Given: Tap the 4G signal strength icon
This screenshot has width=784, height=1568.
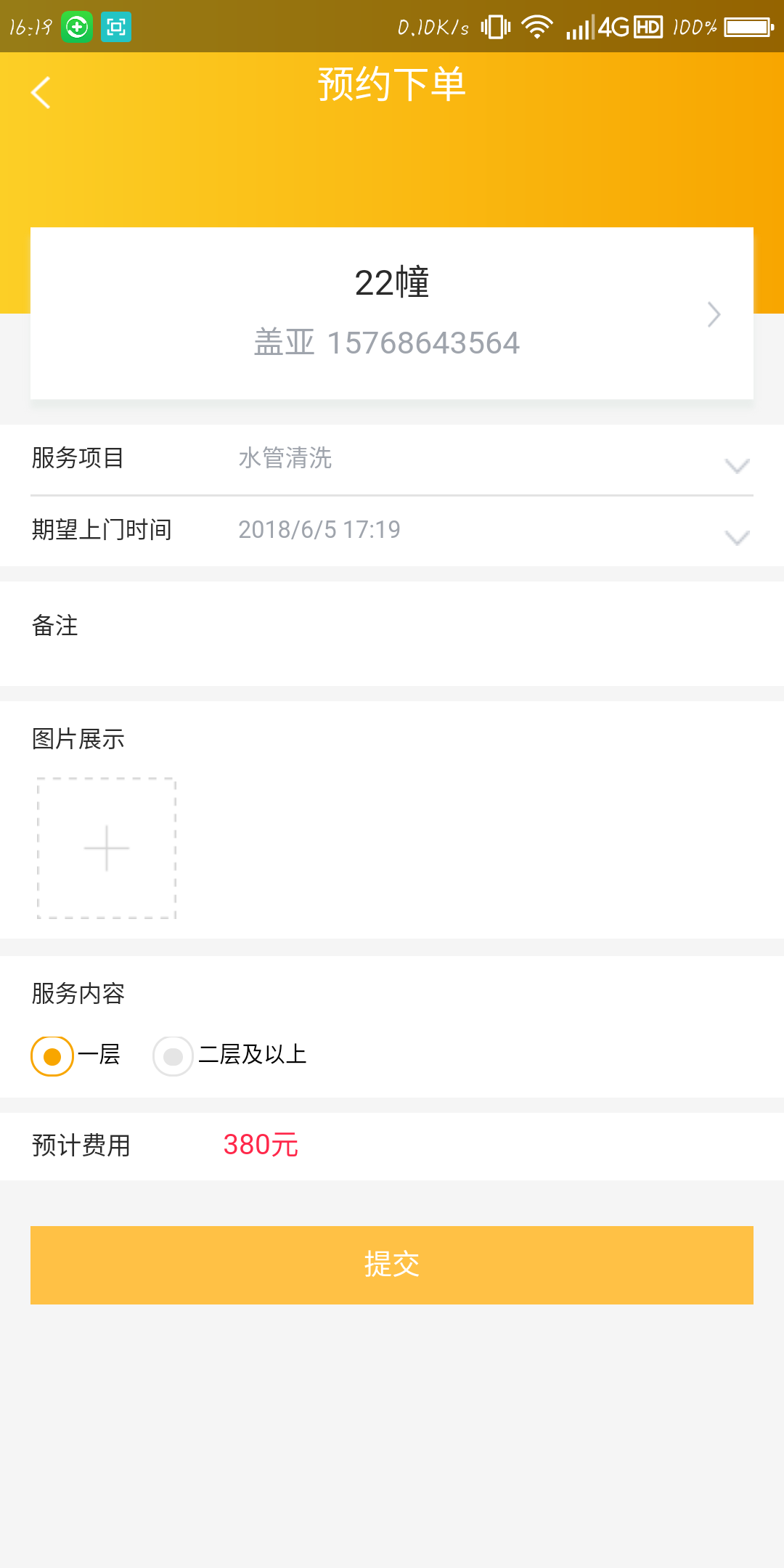Looking at the screenshot, I should point(597,28).
